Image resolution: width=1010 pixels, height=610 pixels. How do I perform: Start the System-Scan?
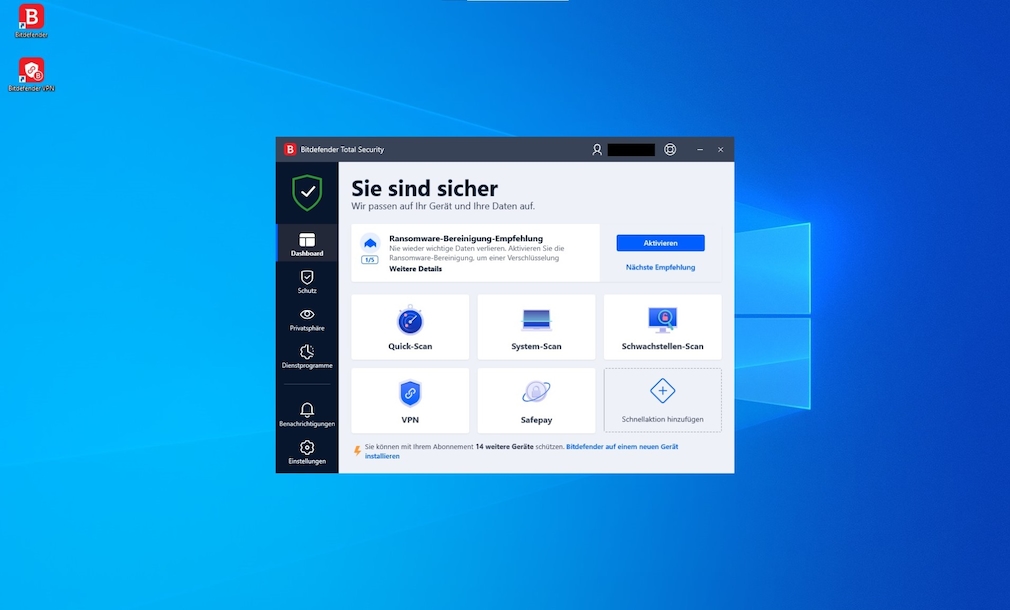[536, 327]
